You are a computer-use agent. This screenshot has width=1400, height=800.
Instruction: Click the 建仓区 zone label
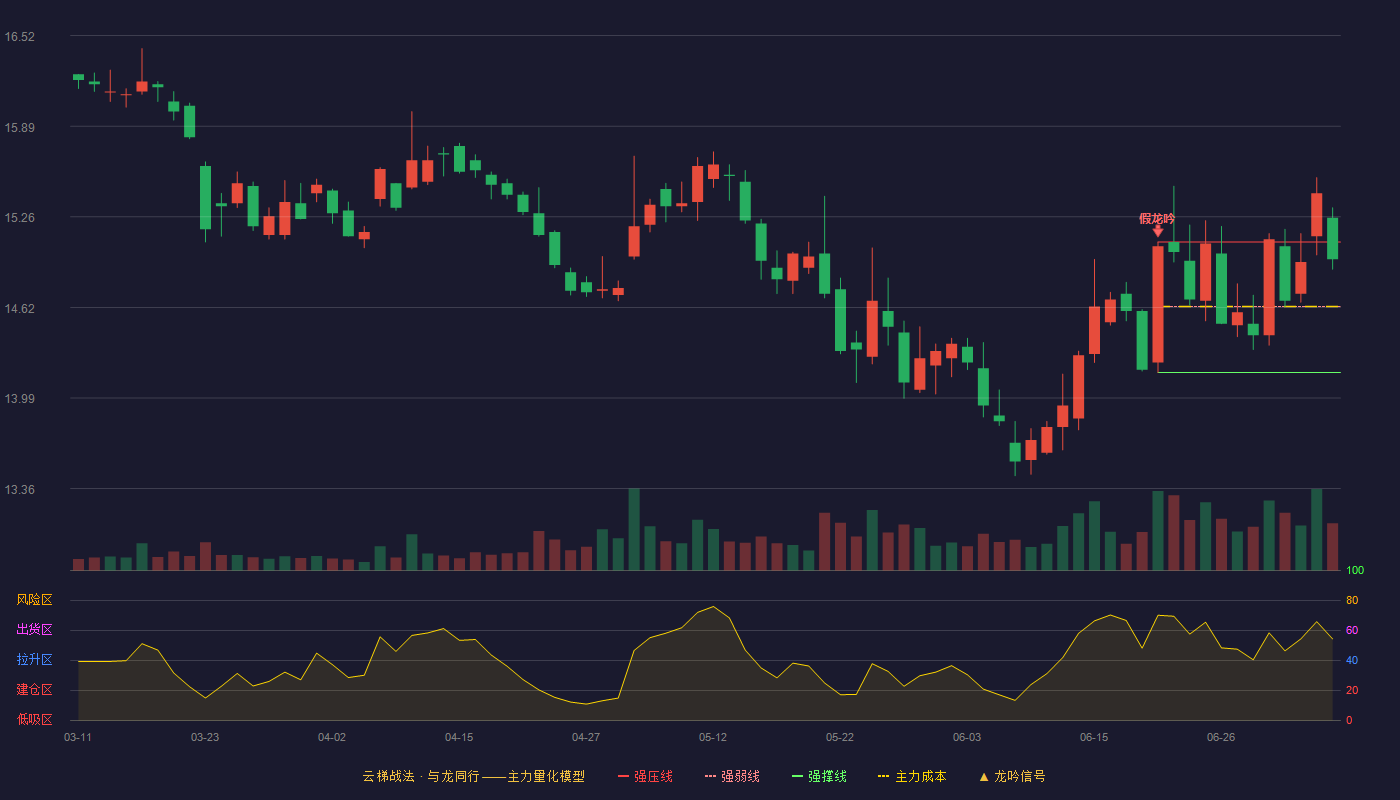(34, 690)
